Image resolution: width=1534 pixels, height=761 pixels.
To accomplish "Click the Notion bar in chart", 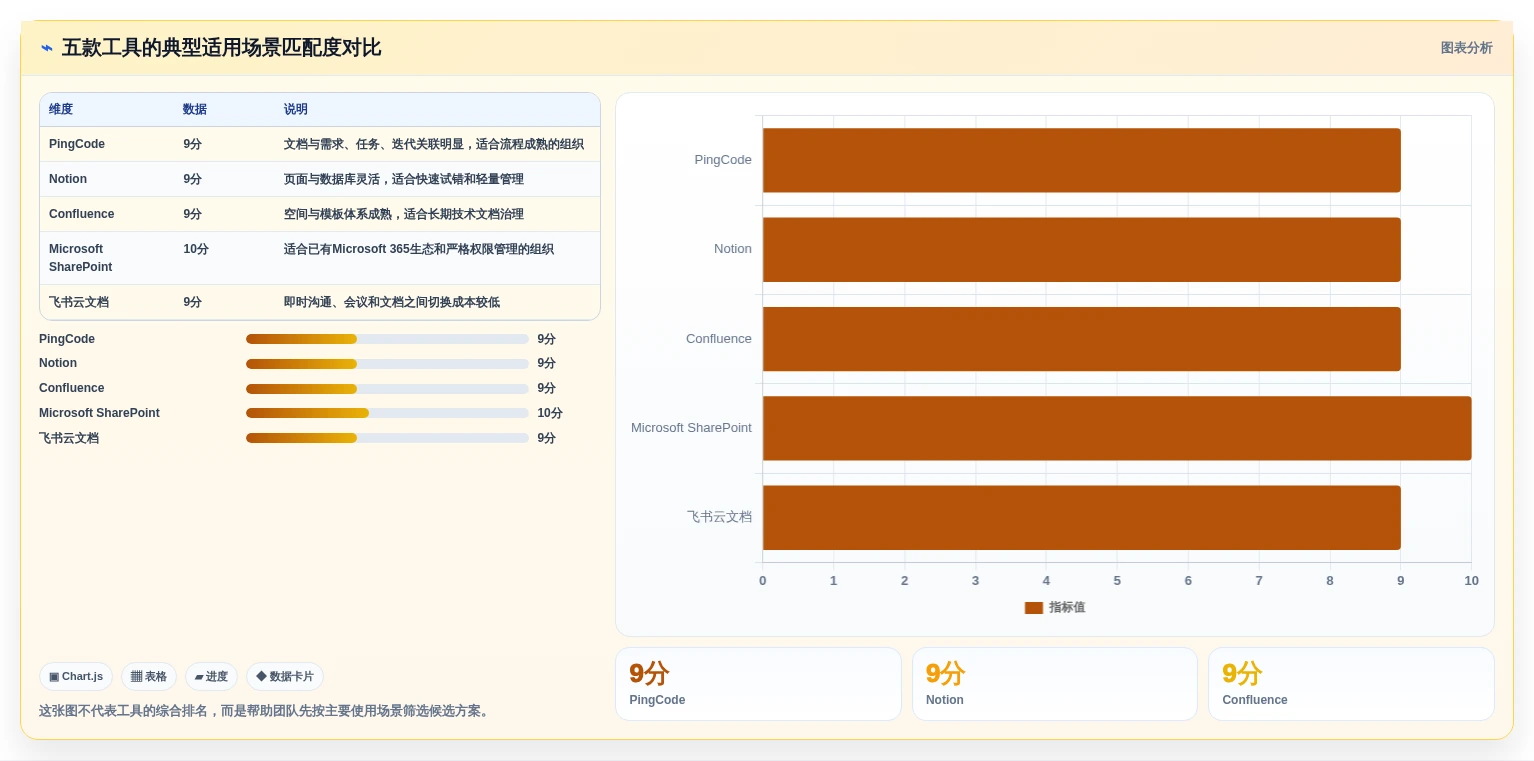I will pyautogui.click(x=1081, y=250).
